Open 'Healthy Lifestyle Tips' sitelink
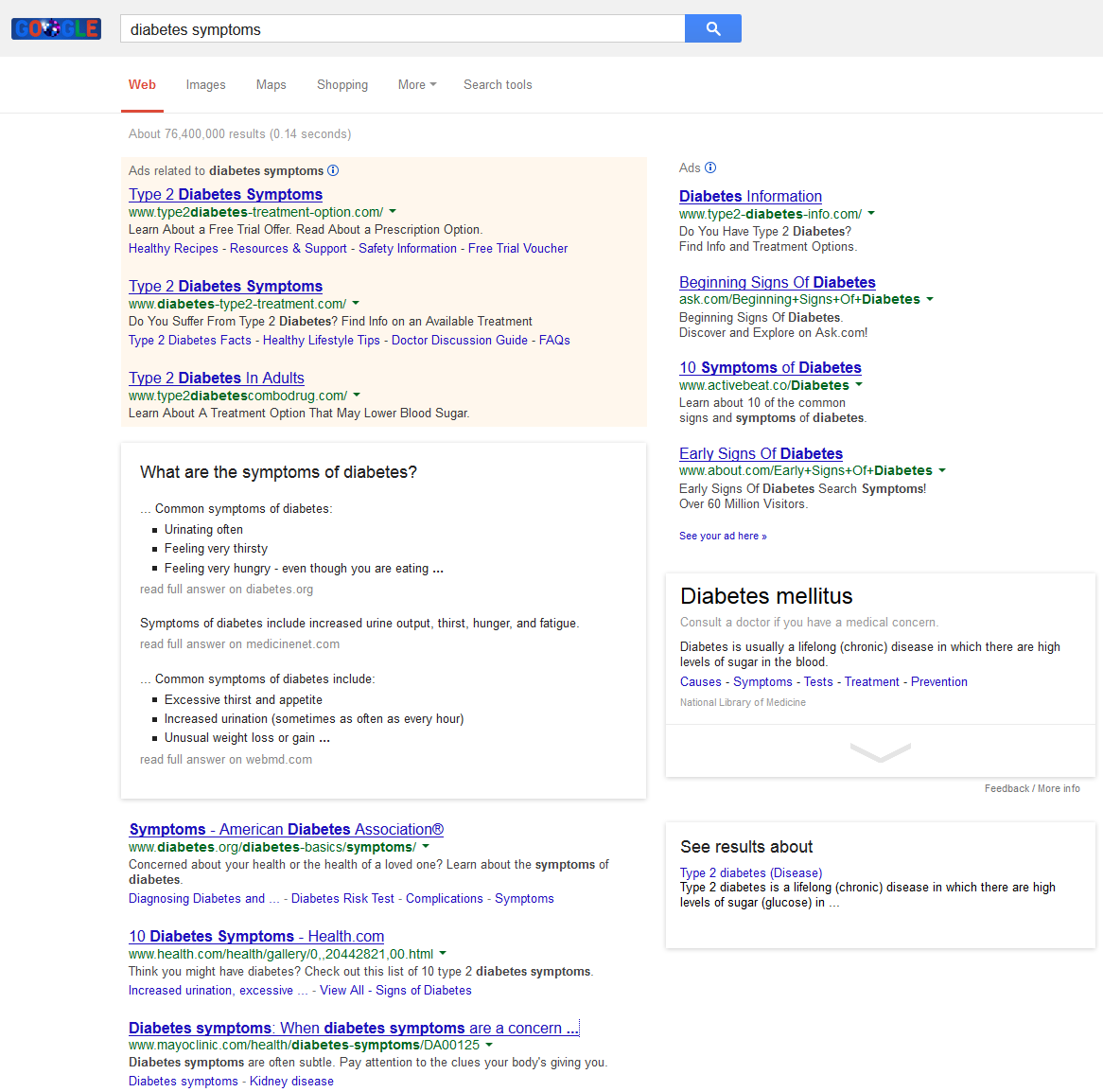The image size is (1103, 1092). 322,341
